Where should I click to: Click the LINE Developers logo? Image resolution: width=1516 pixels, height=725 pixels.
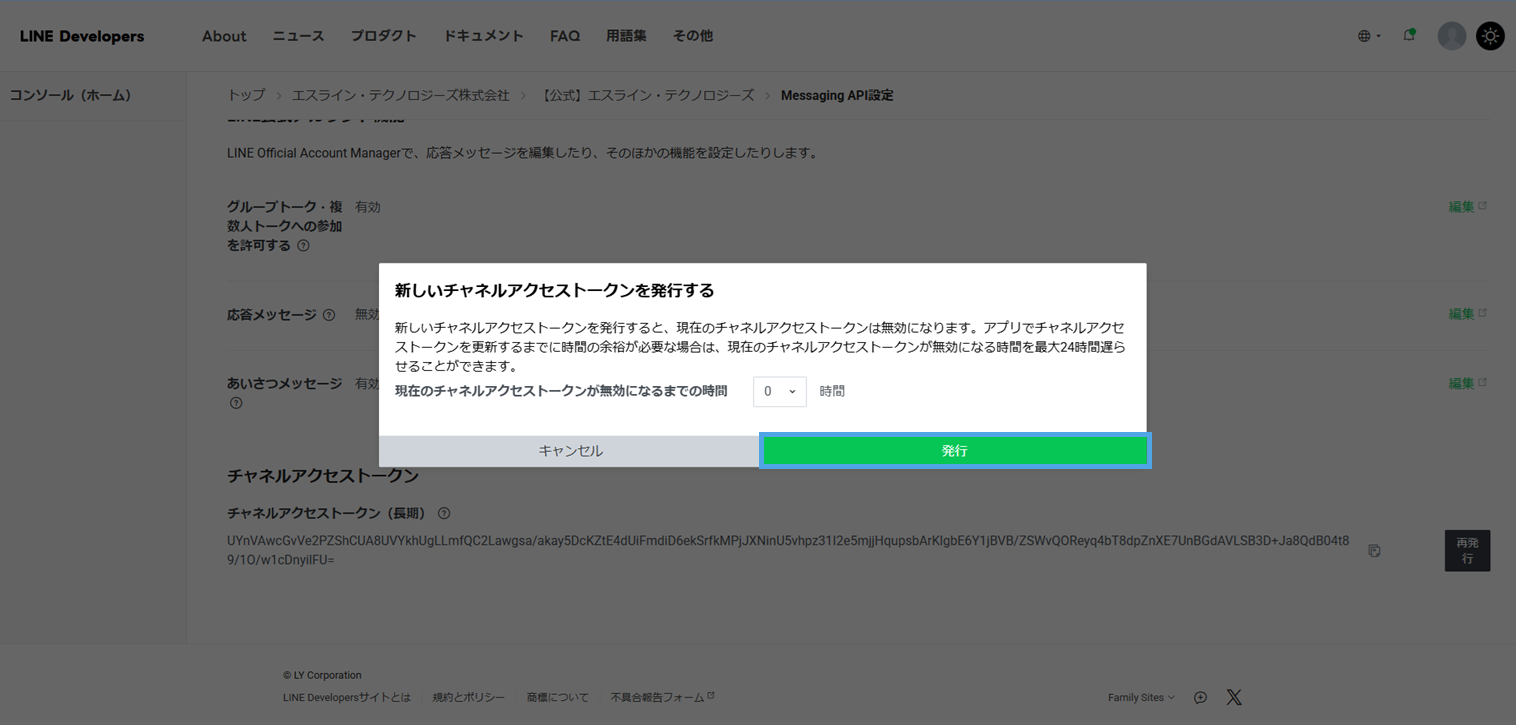pos(82,36)
